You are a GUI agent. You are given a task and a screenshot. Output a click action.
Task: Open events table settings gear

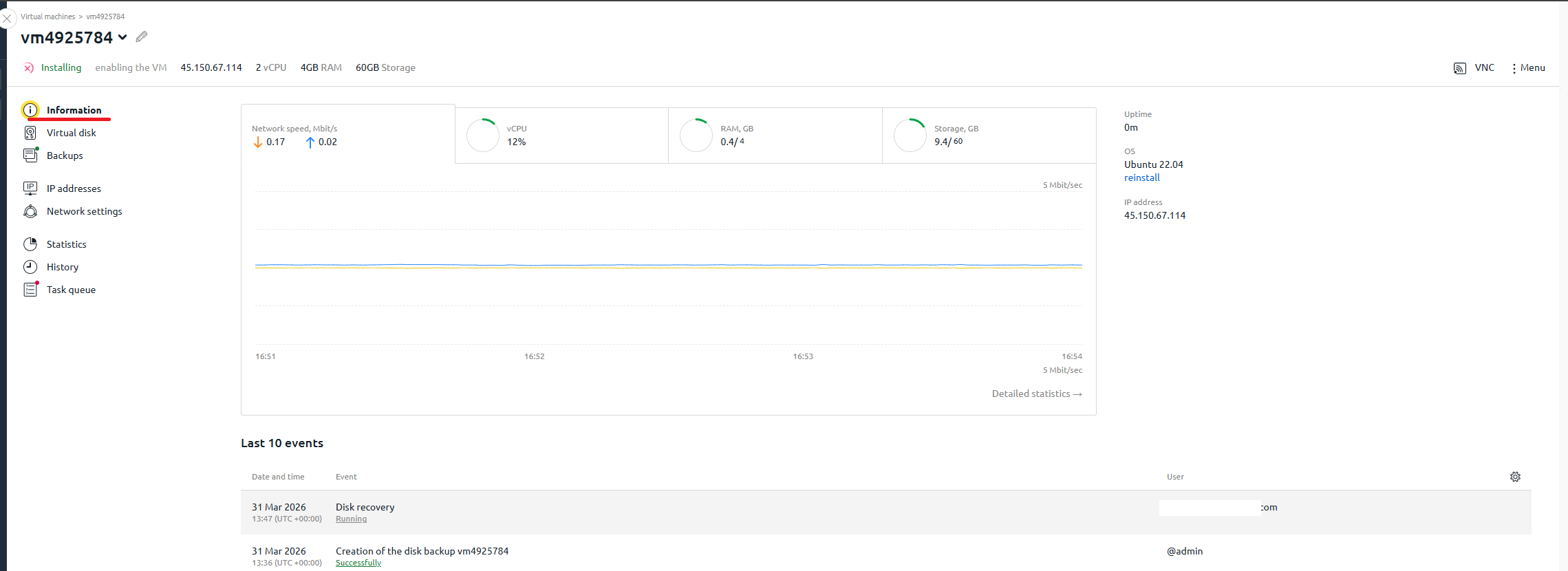click(x=1515, y=477)
